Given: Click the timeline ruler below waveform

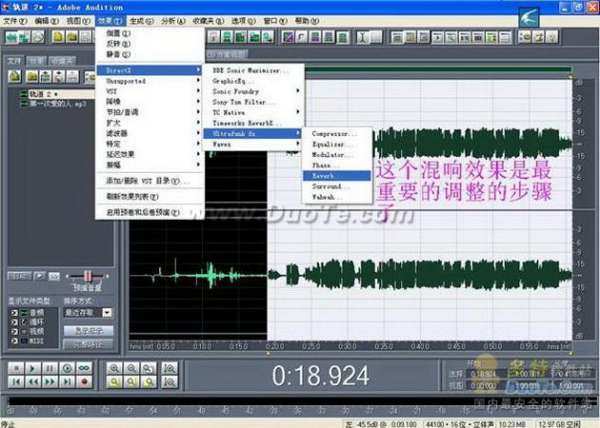Looking at the screenshot, I should click(x=350, y=347).
